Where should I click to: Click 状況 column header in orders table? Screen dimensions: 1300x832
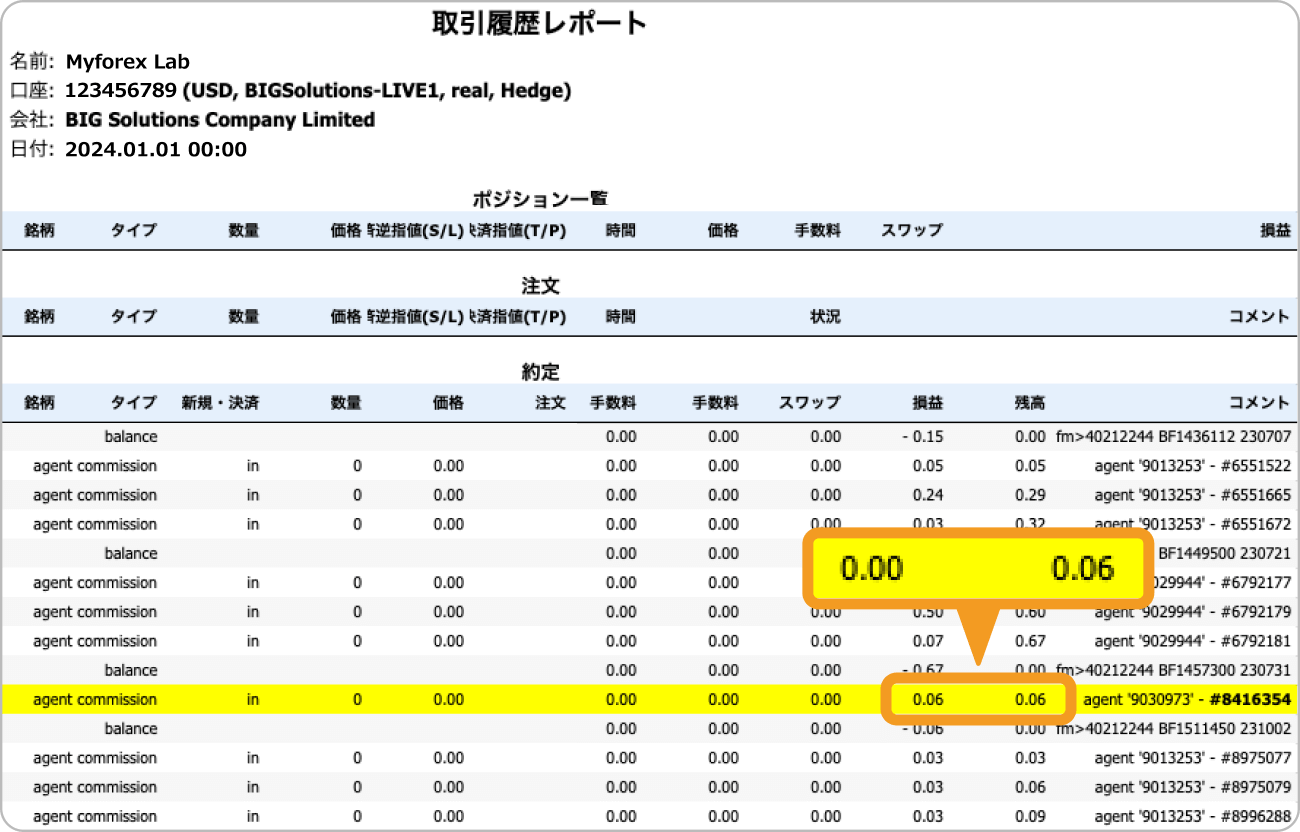(825, 316)
